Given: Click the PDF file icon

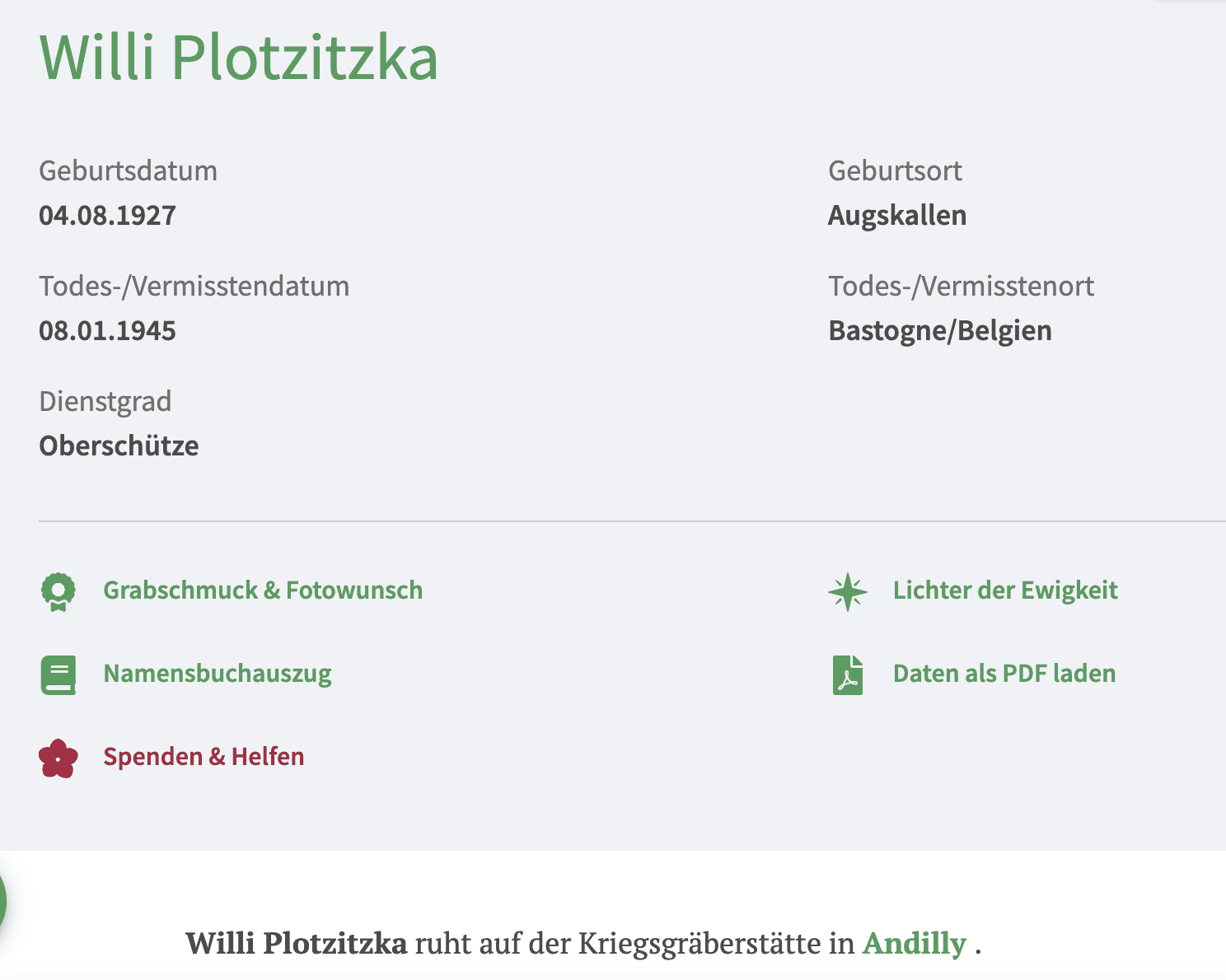Looking at the screenshot, I should point(847,674).
